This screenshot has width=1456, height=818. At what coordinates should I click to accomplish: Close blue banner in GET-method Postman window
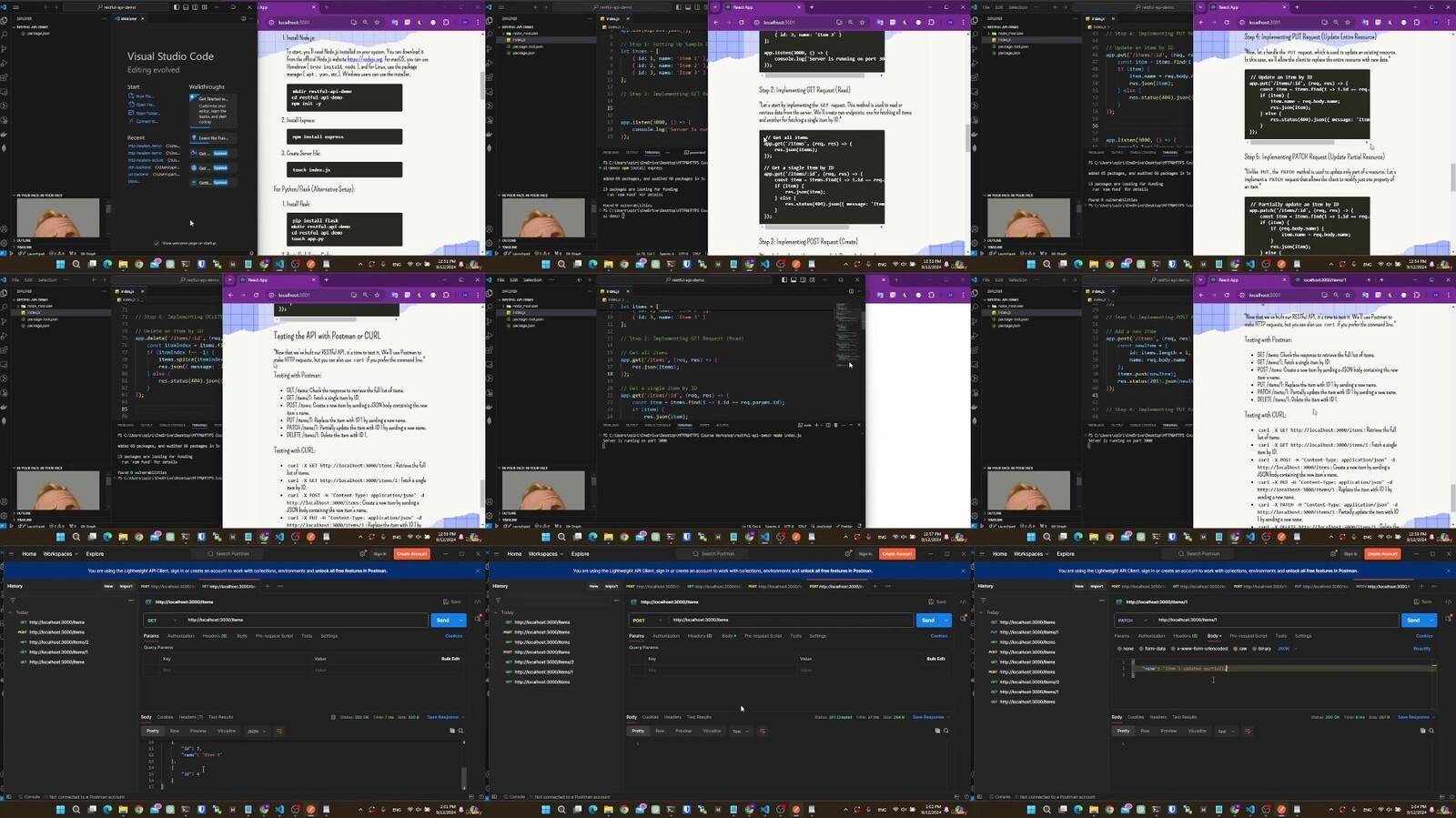click(x=478, y=571)
